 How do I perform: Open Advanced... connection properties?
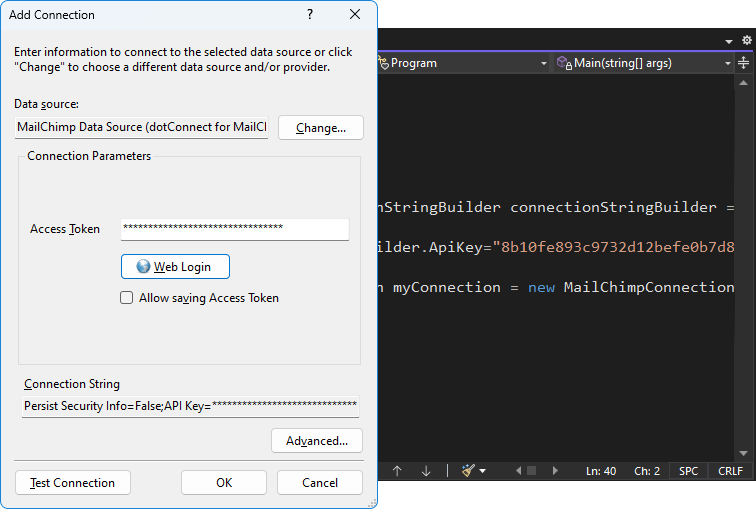(x=317, y=441)
